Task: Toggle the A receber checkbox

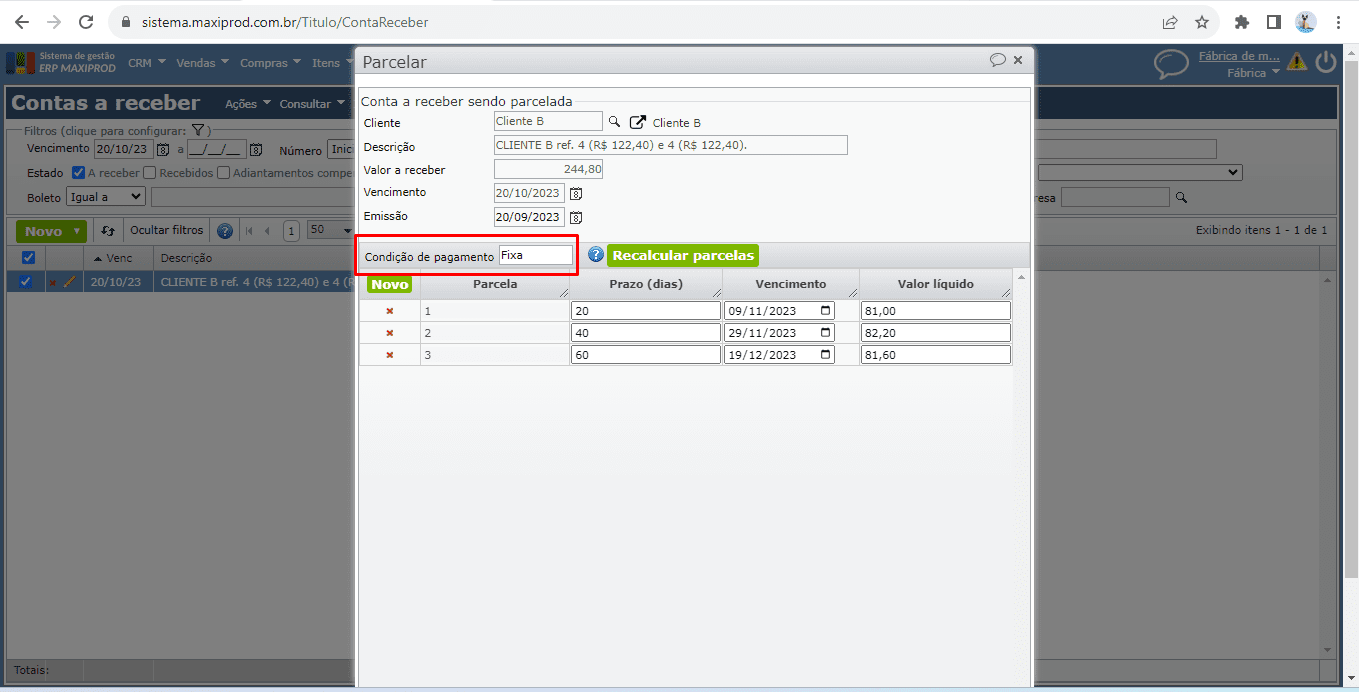Action: coord(79,173)
